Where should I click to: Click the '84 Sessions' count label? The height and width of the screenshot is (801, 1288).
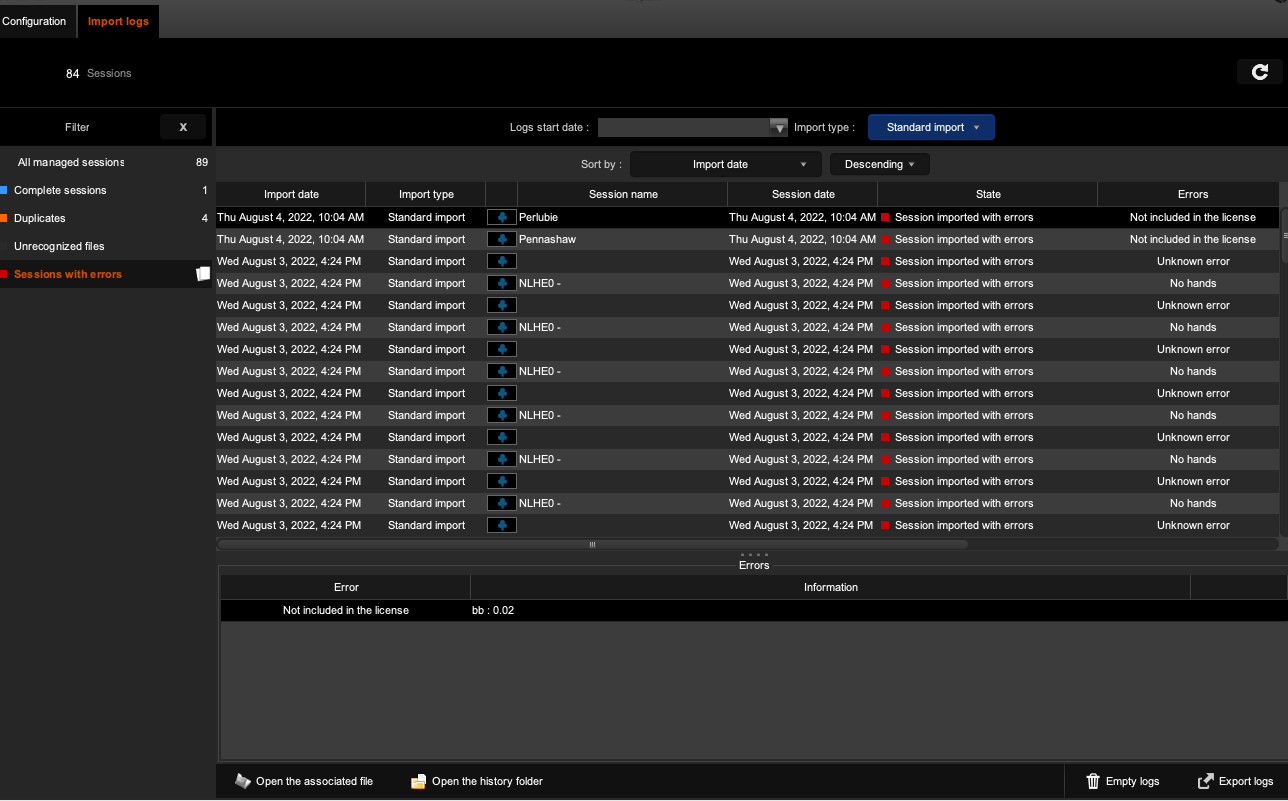[x=98, y=73]
